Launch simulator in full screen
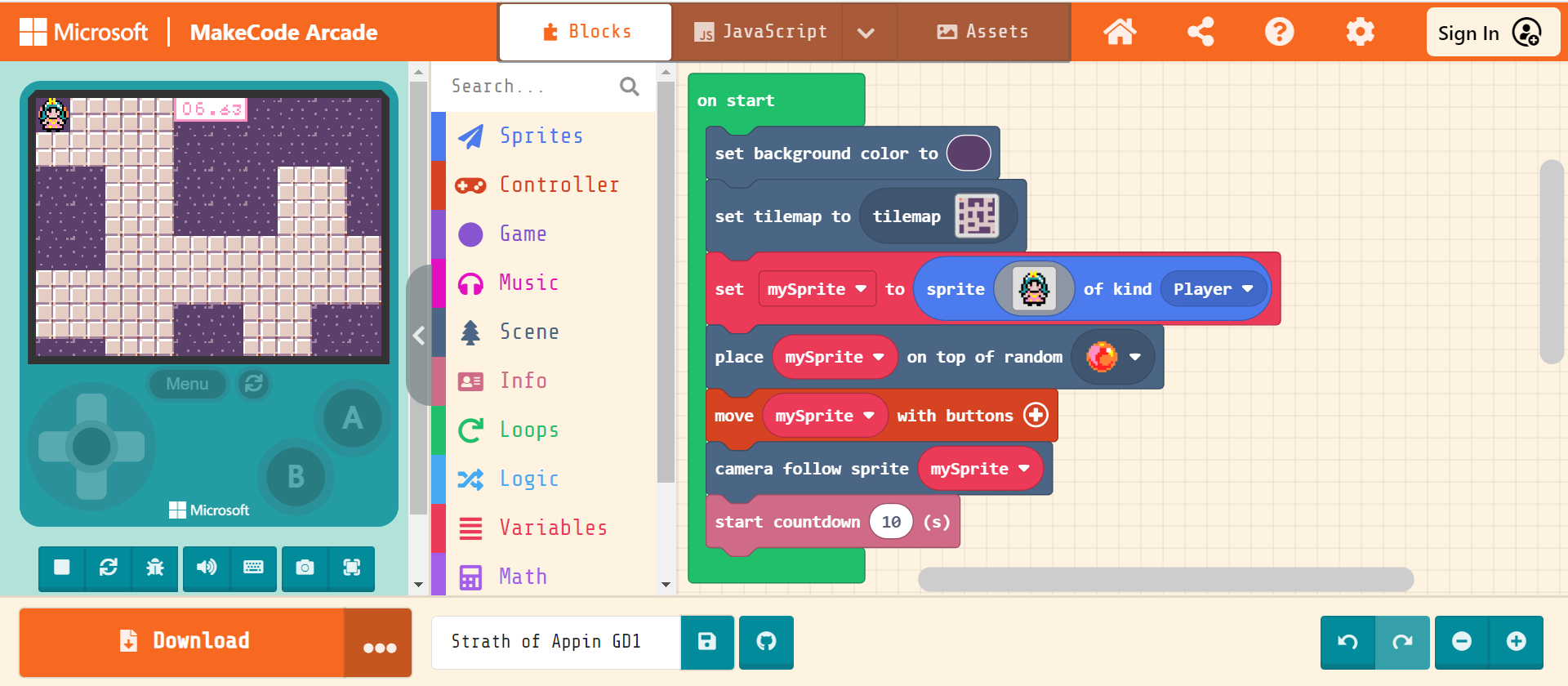Screen dimensions: 1568x686 click(x=351, y=568)
